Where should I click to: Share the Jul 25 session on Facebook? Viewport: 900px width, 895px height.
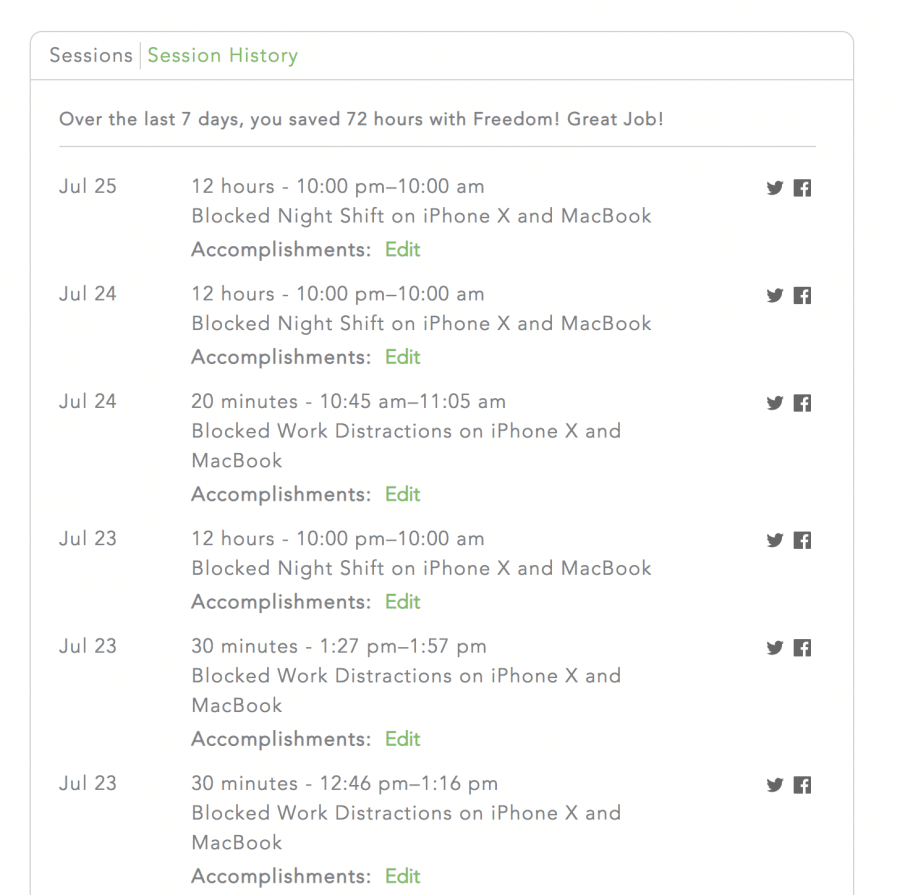(x=801, y=187)
